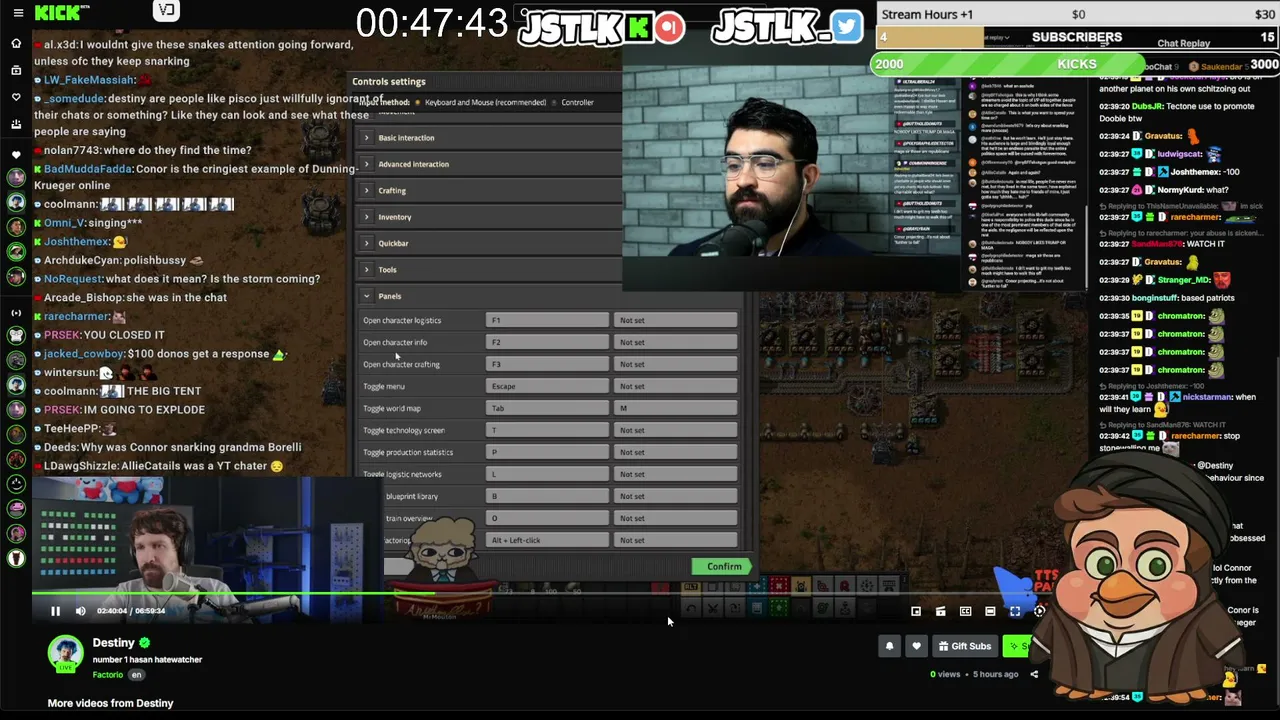The image size is (1280, 720).
Task: Open the Destiny channel name link
Action: 114,643
